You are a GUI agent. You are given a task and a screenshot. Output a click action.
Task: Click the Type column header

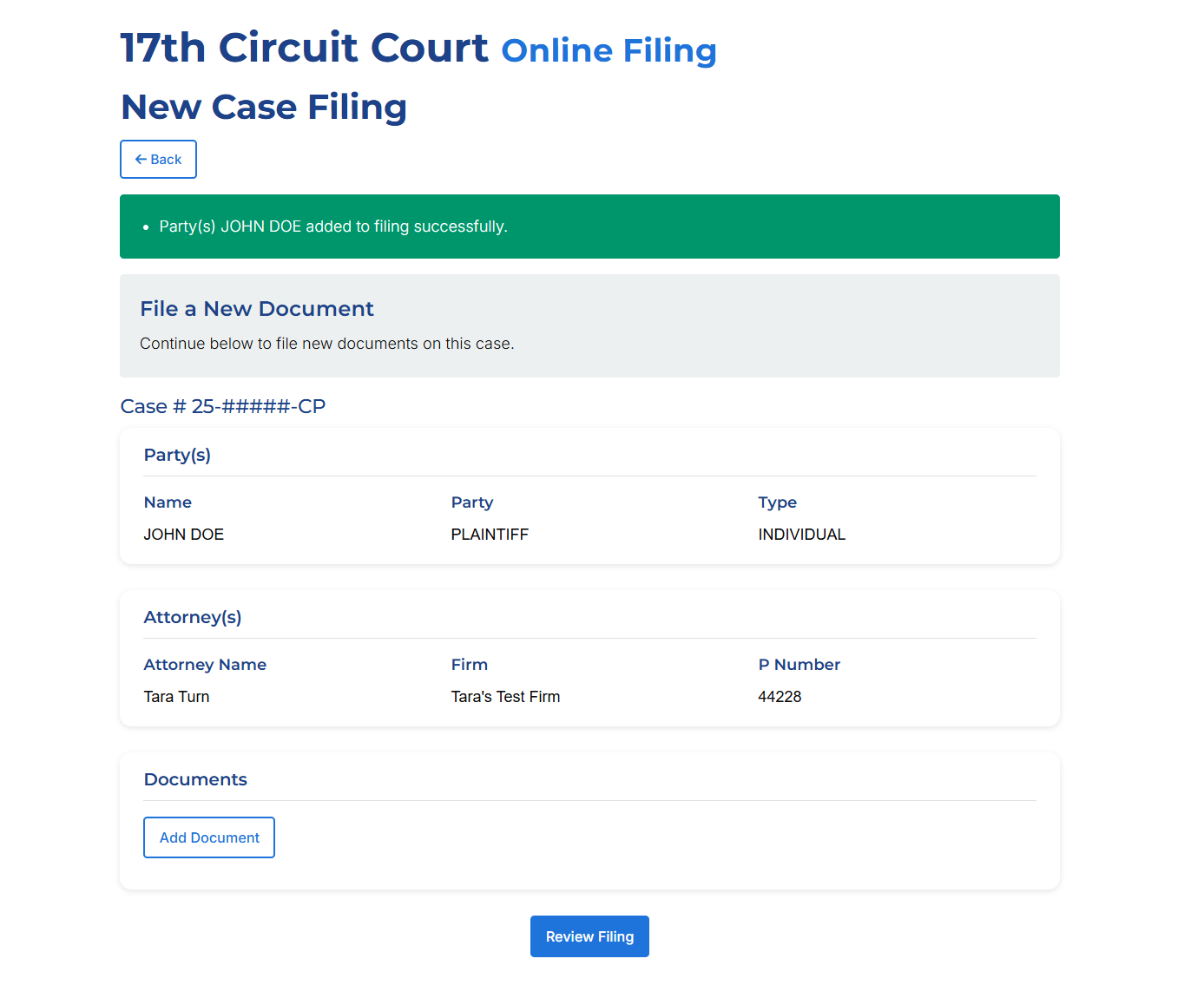coord(777,502)
